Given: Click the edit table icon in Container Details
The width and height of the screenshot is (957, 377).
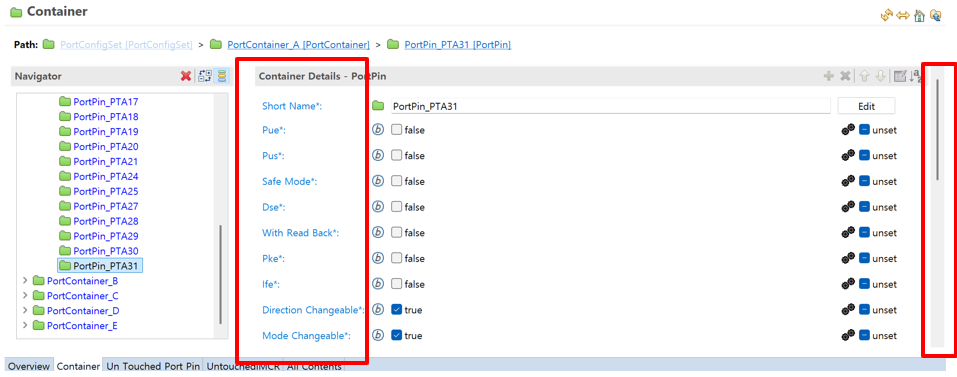Looking at the screenshot, I should (x=900, y=76).
